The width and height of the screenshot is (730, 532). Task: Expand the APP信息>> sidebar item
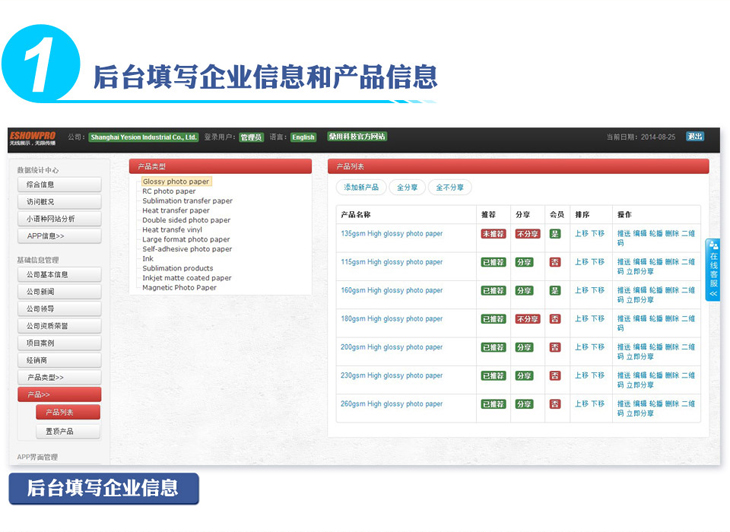(x=59, y=236)
